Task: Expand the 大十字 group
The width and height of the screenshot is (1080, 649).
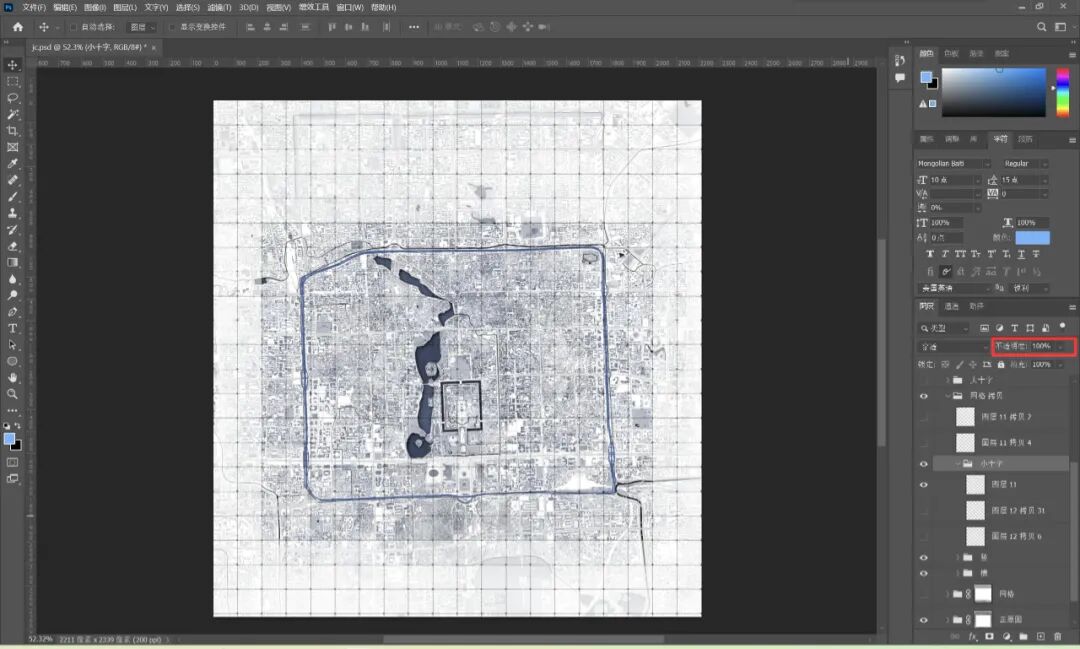Action: [x=948, y=380]
